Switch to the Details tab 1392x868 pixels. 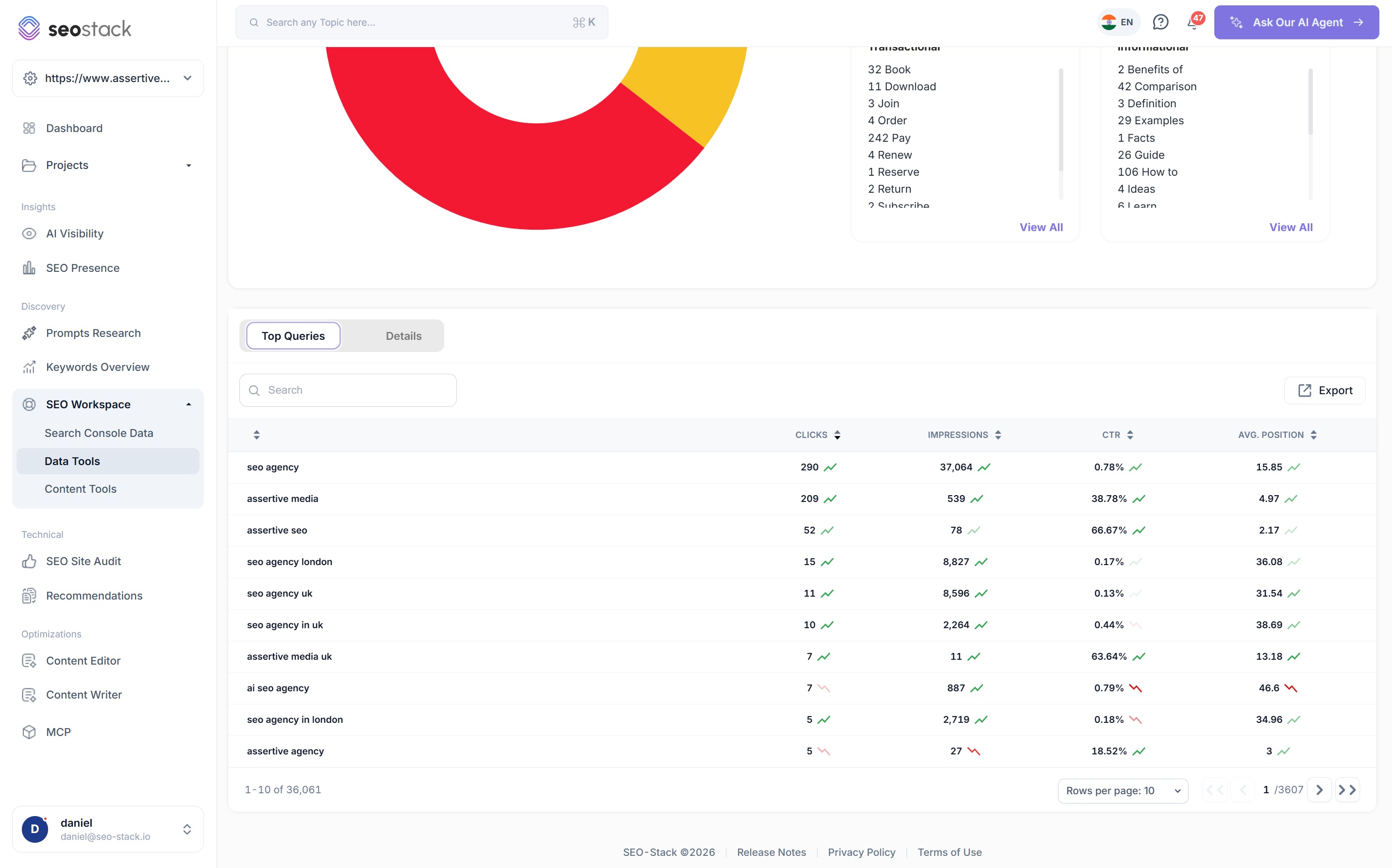(403, 336)
